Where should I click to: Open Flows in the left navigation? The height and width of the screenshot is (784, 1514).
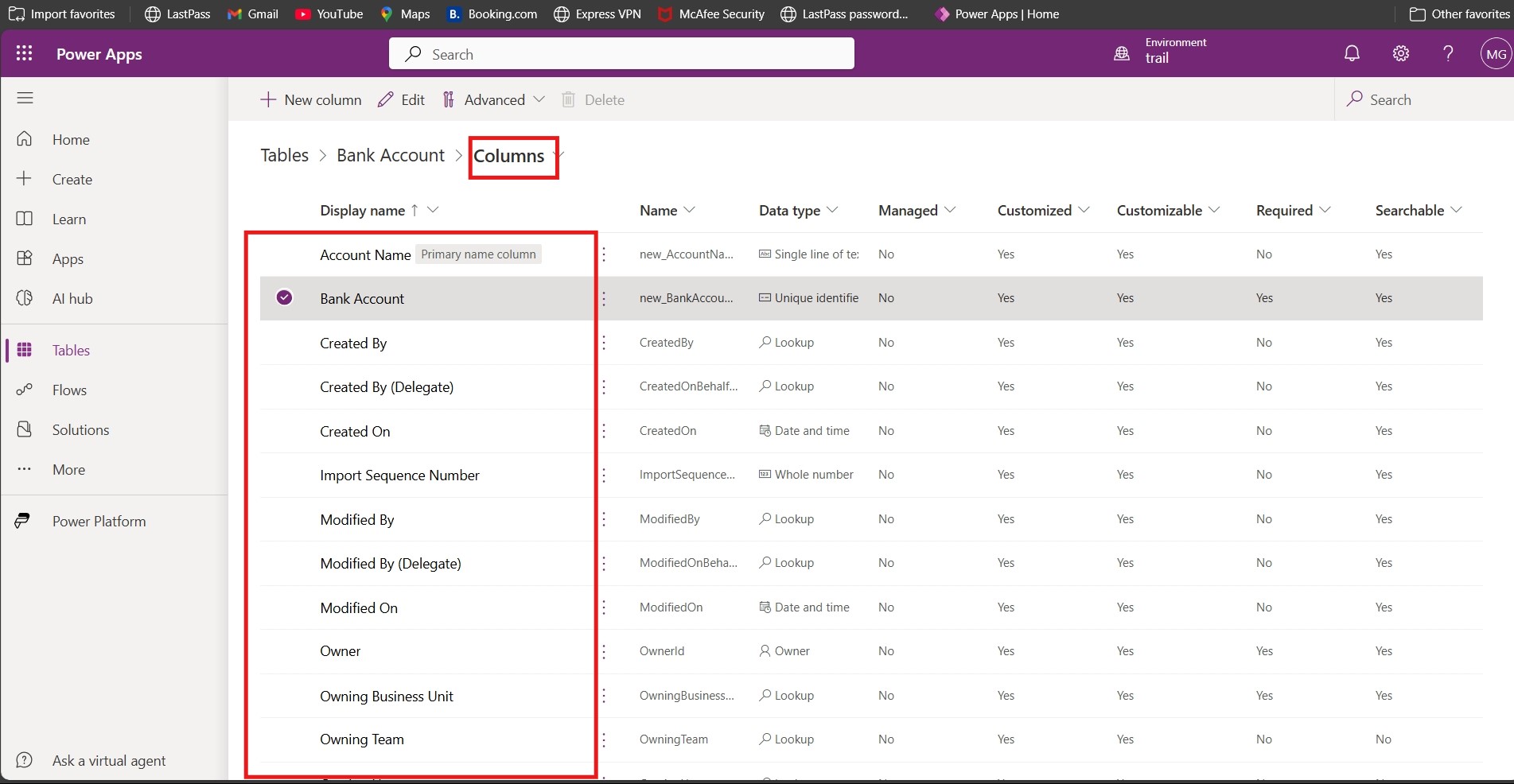coord(69,390)
